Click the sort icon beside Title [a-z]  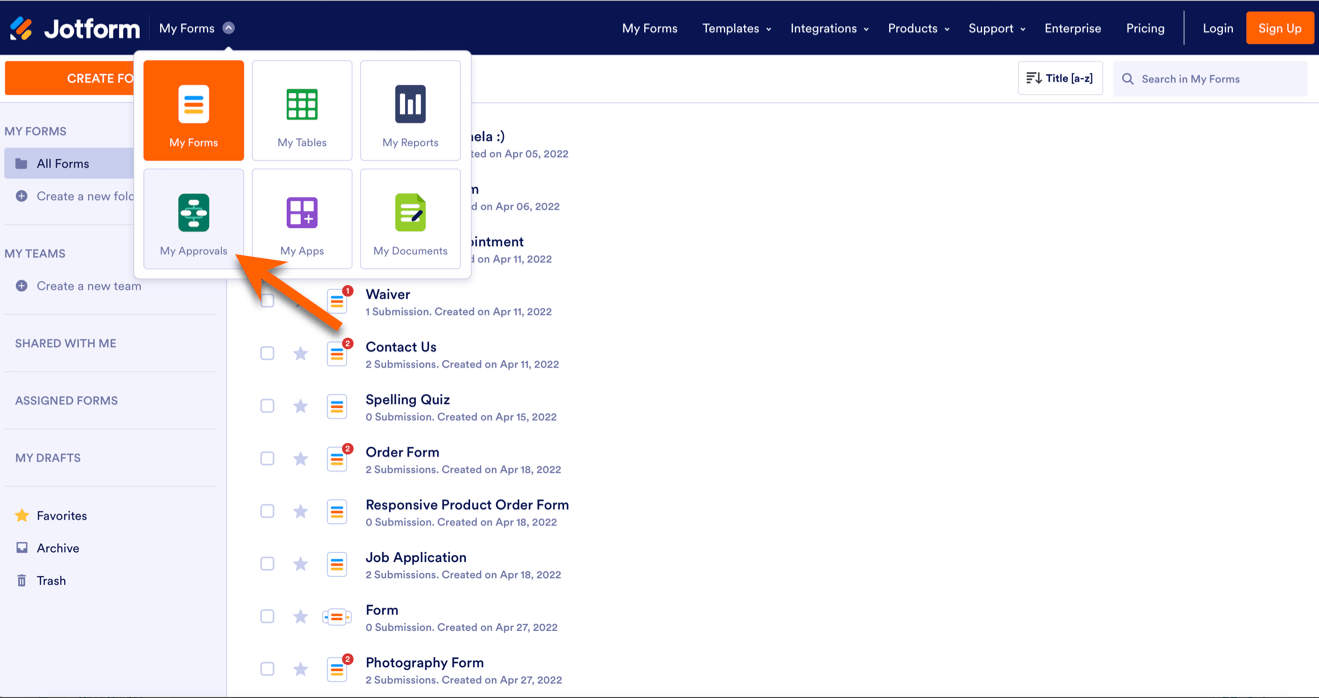click(x=1034, y=78)
